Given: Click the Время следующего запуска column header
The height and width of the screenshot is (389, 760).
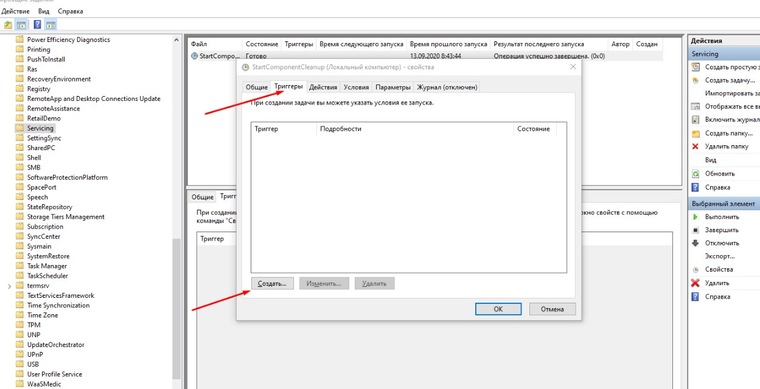Looking at the screenshot, I should point(362,44).
